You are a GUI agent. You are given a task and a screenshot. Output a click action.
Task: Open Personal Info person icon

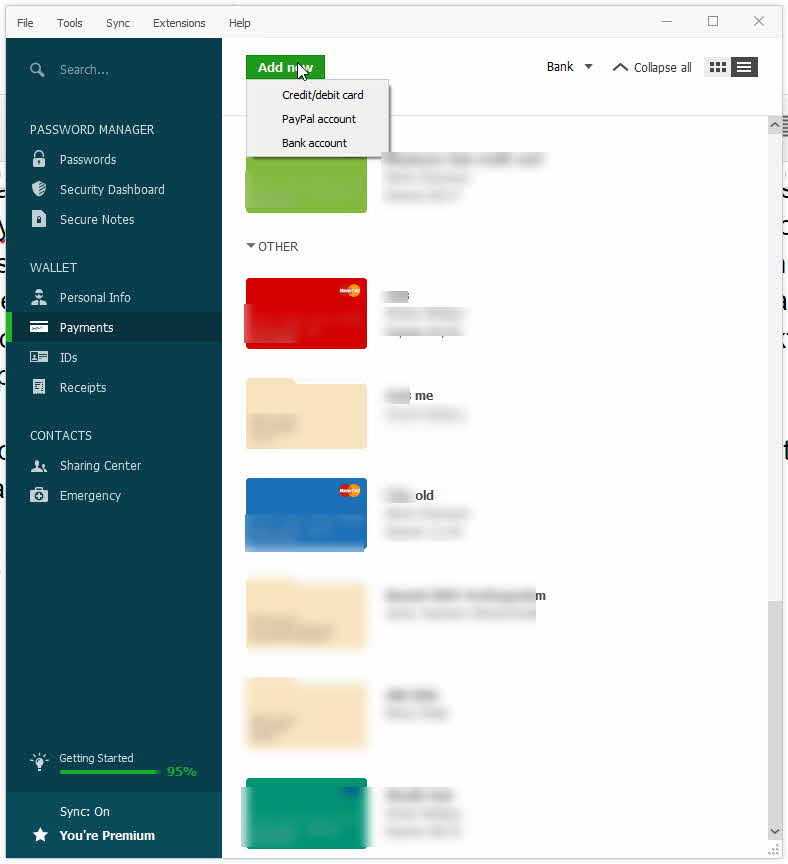pos(39,297)
